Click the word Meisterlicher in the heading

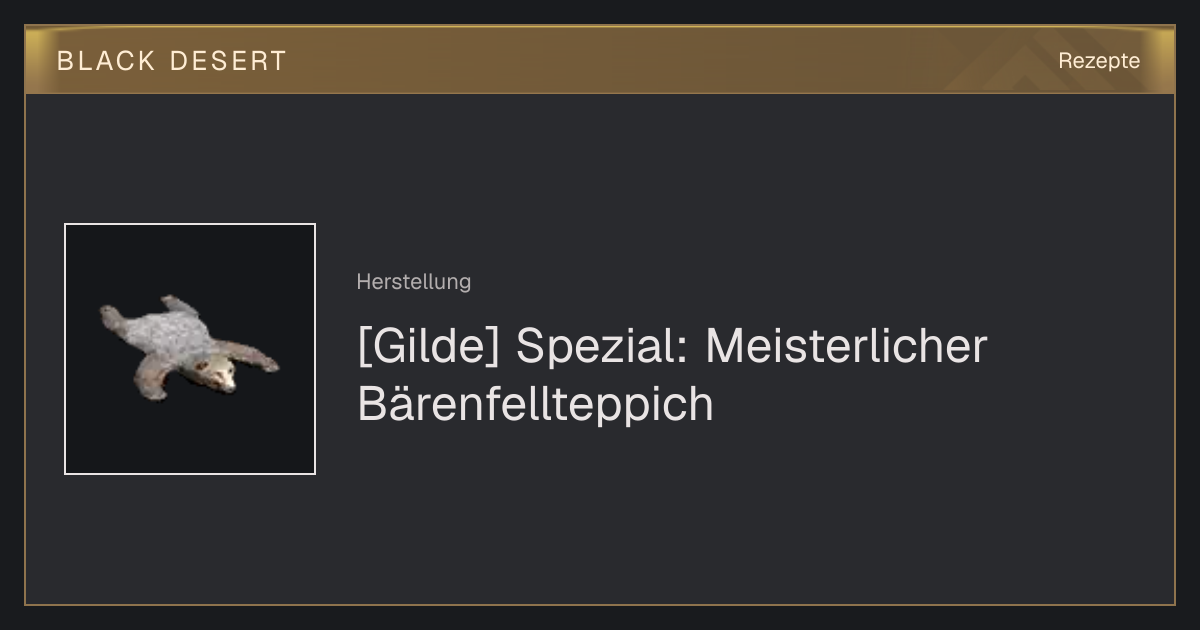coord(846,346)
